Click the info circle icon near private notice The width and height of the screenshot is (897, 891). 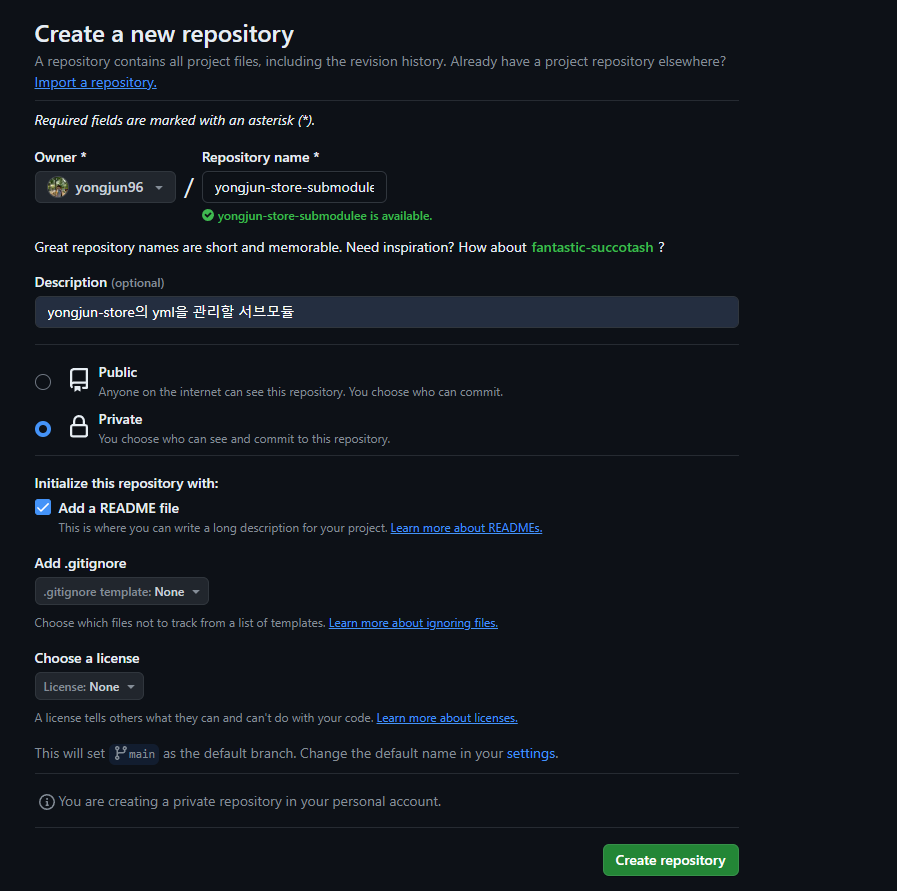pyautogui.click(x=47, y=802)
